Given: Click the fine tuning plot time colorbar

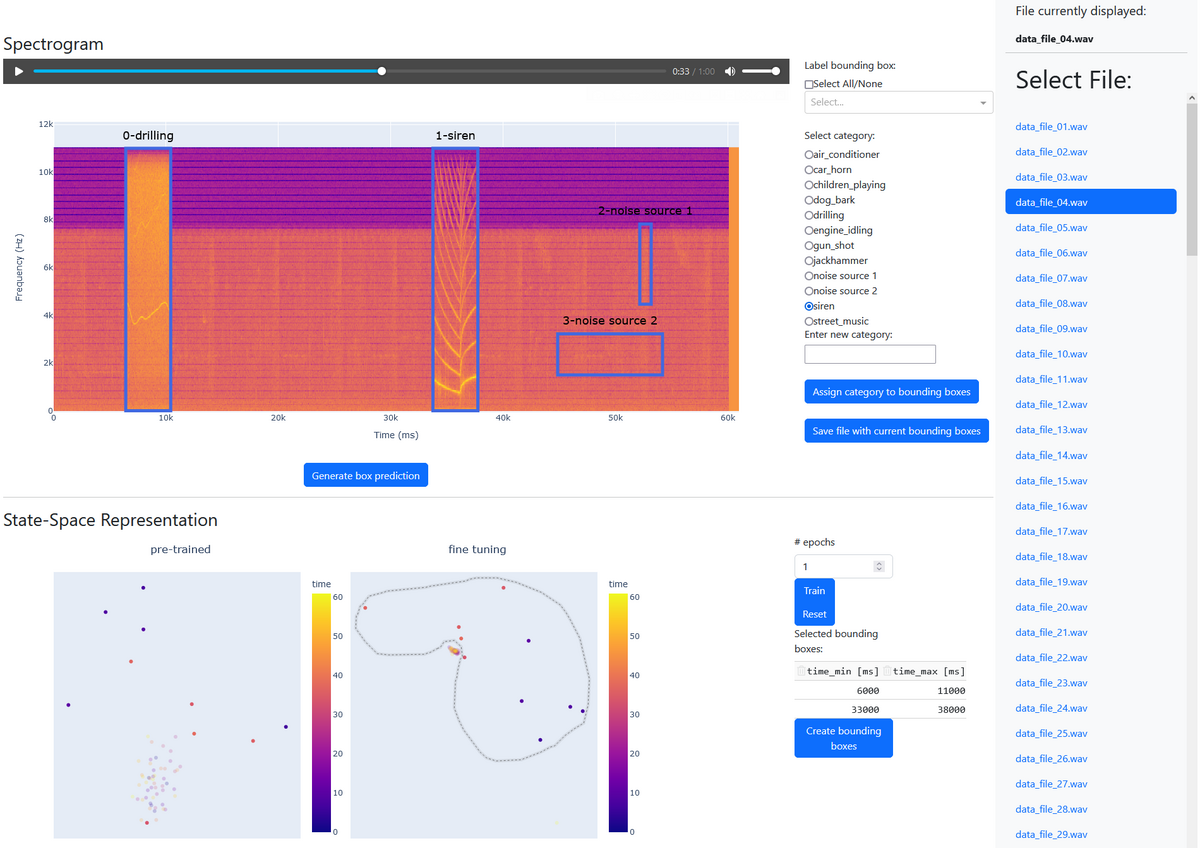Looking at the screenshot, I should click(618, 713).
